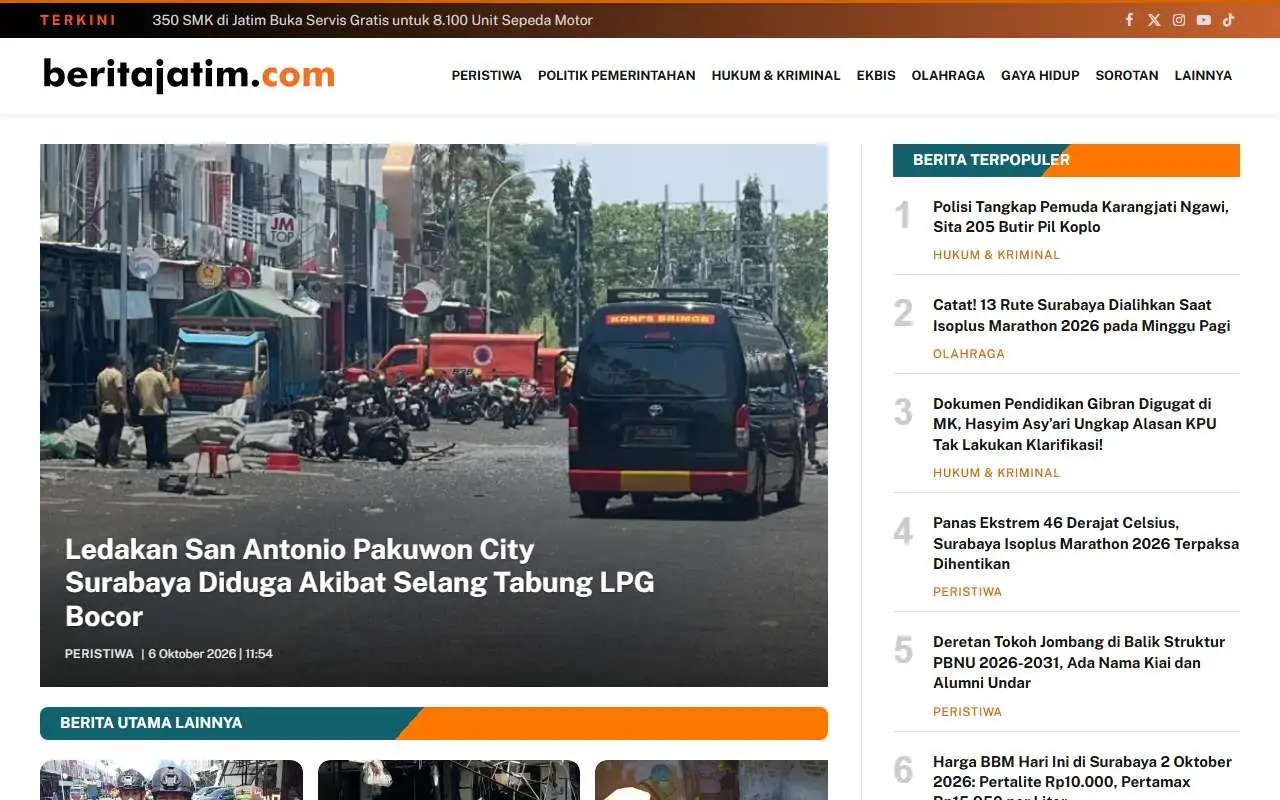Click the TERKINI label in top bar
Screen dimensions: 1280x800
pos(77,20)
